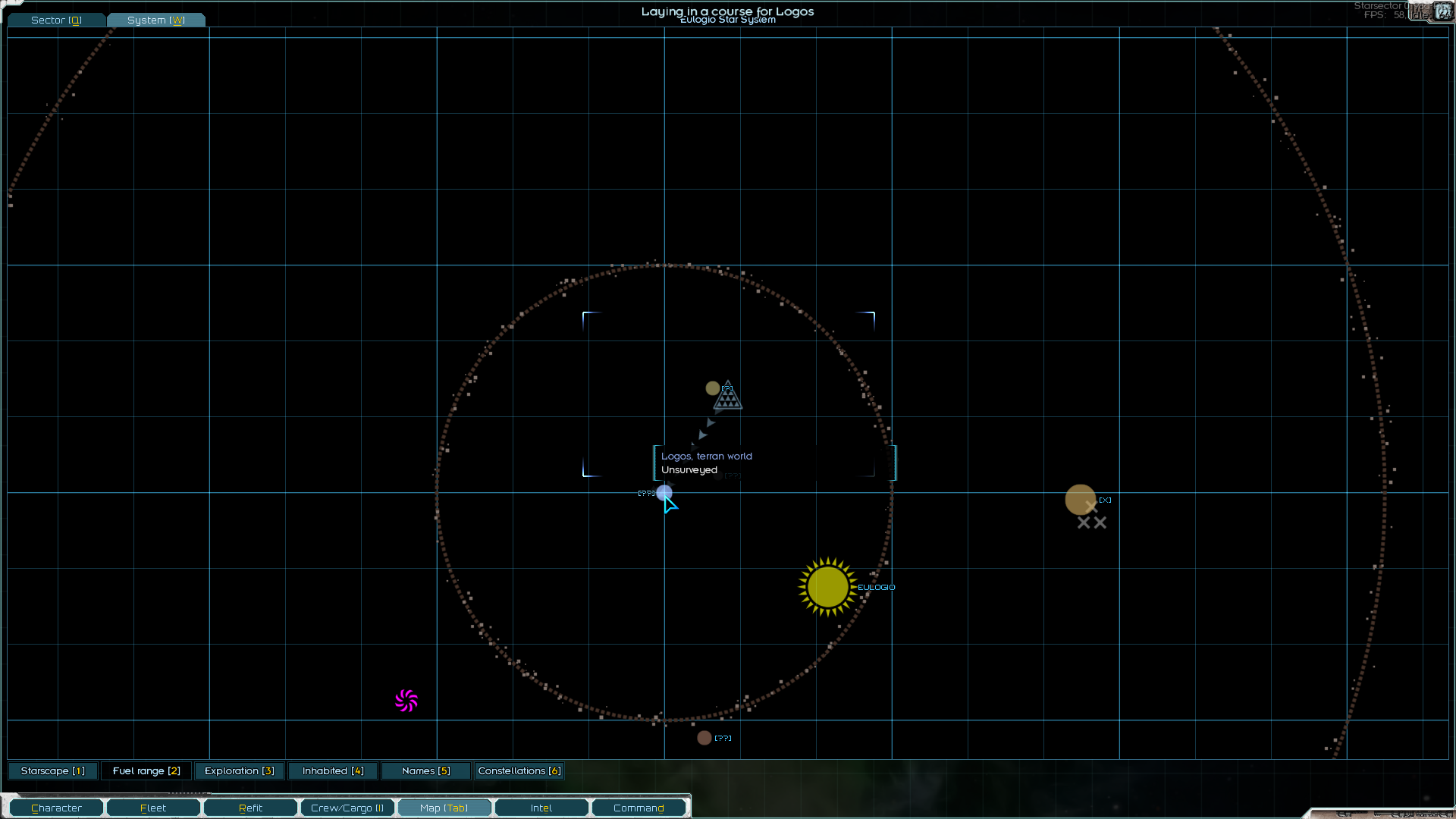Toggle the Names [5] labels
Screen dimensions: 1456x819
coord(426,770)
